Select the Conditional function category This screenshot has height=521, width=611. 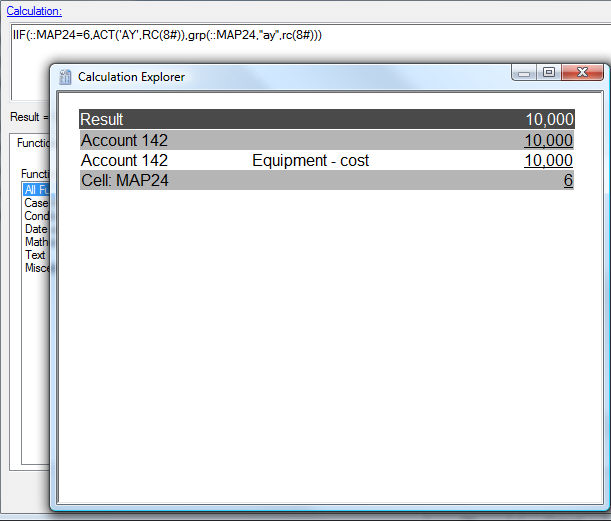coord(37,216)
